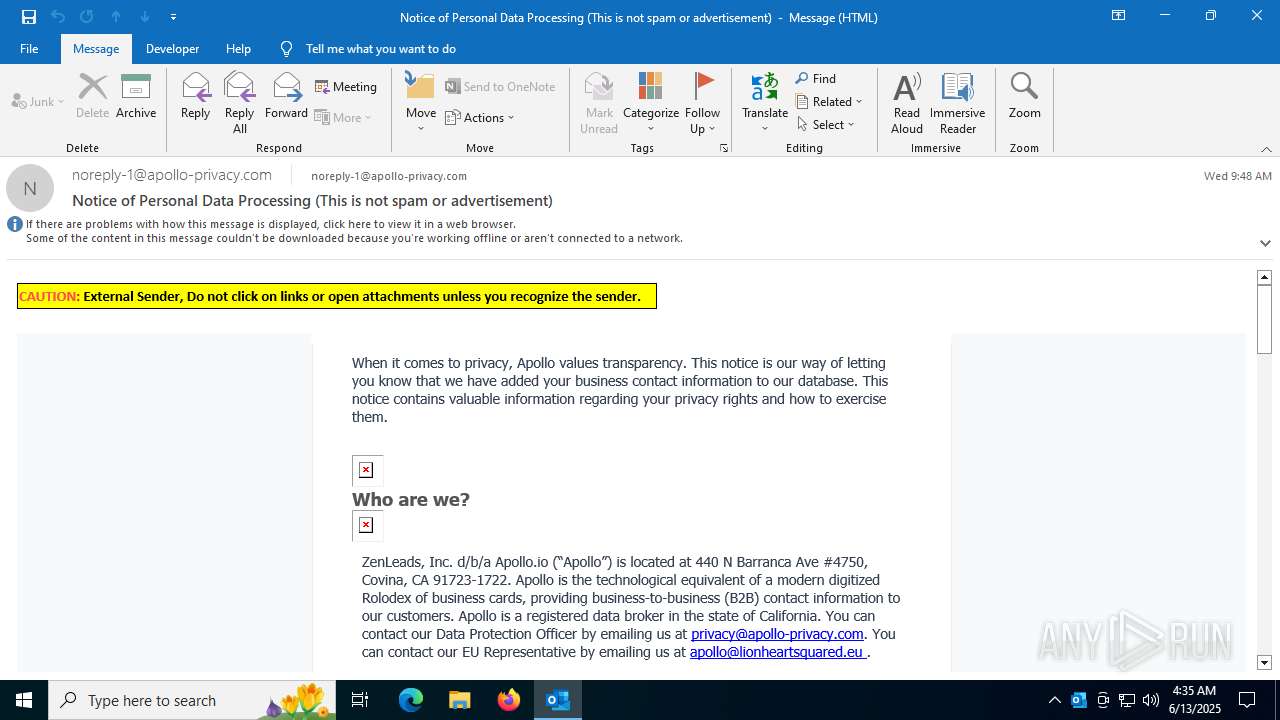Set a Follow Up flag

tap(703, 102)
